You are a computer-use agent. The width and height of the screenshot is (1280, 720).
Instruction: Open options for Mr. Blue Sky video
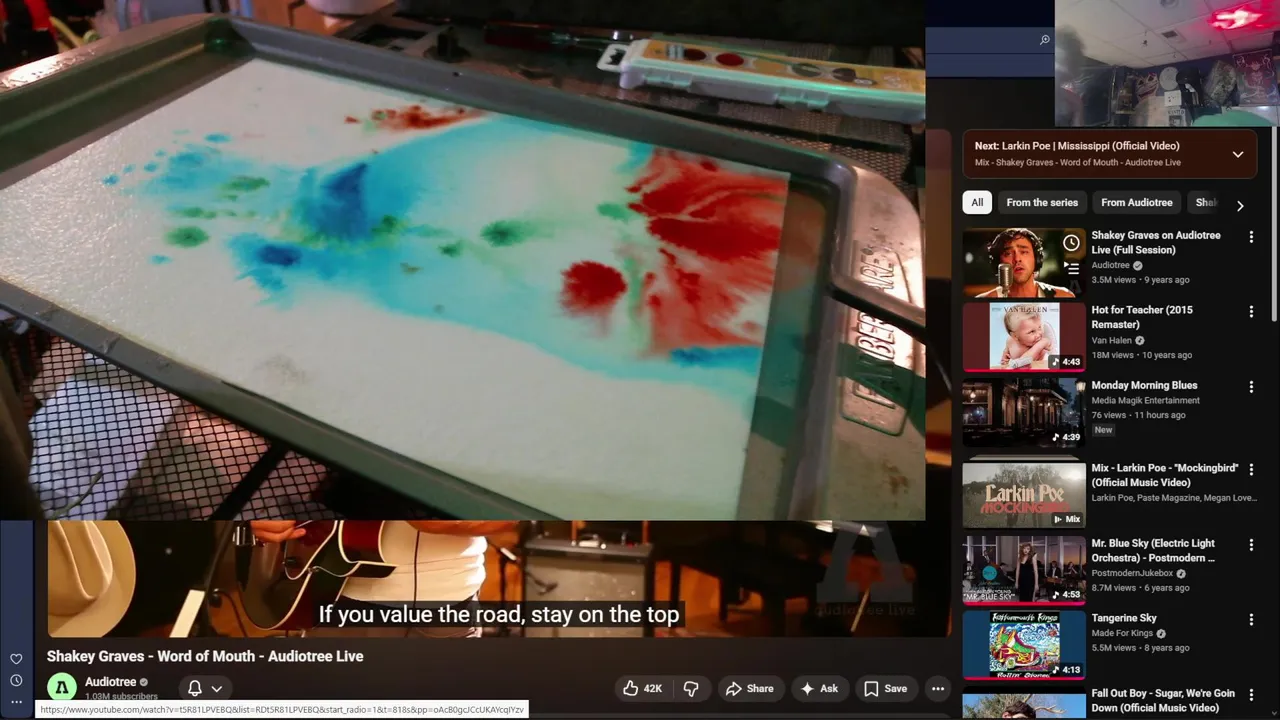(1251, 545)
